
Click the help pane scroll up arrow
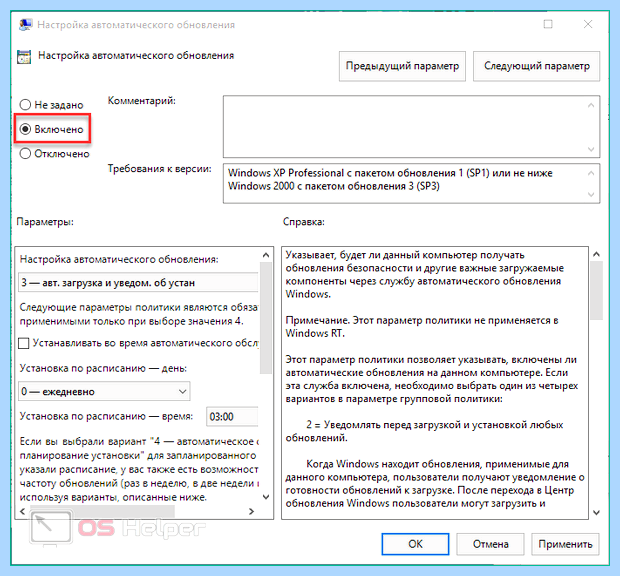(x=596, y=254)
